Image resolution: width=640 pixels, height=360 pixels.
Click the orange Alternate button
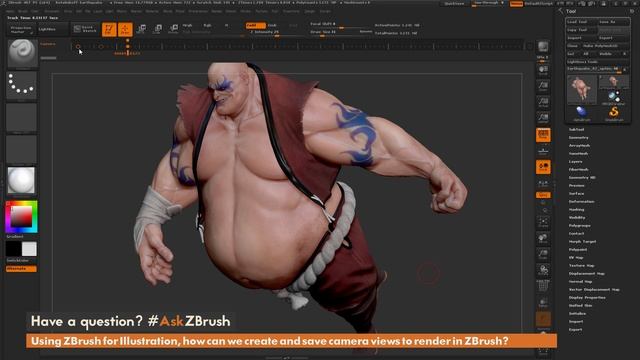tap(22, 269)
